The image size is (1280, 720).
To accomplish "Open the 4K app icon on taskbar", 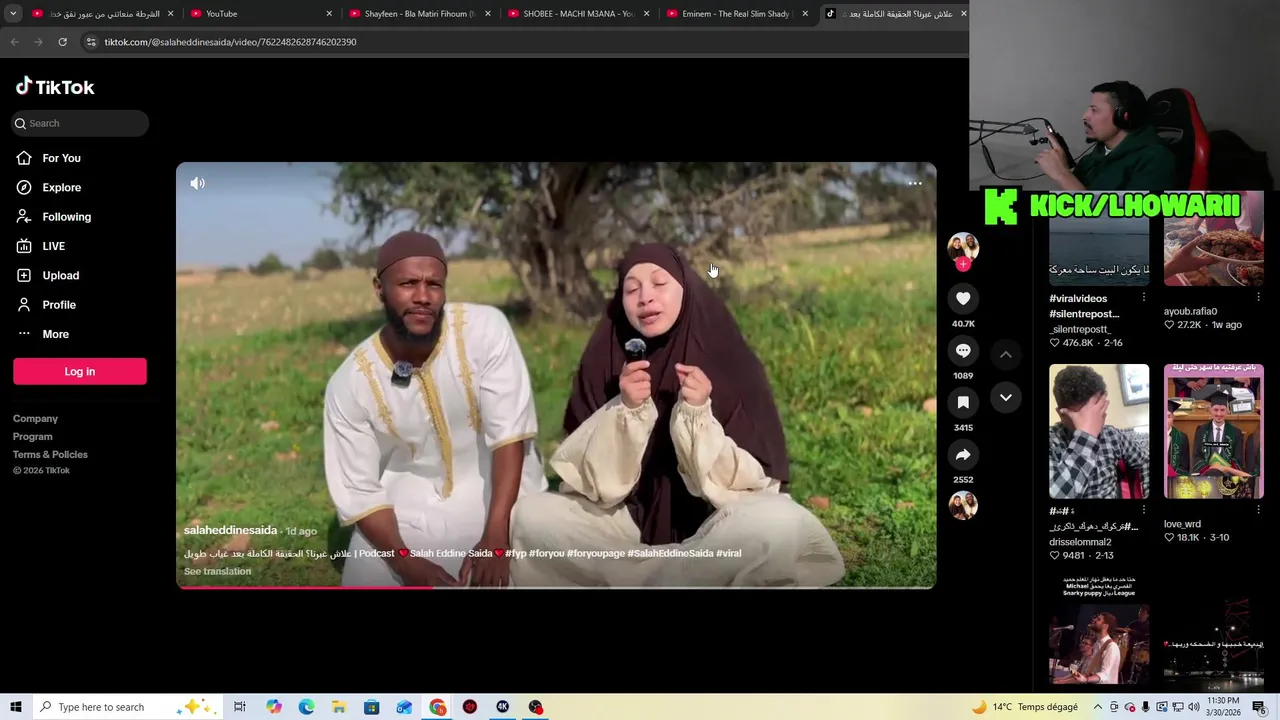I will click(502, 707).
